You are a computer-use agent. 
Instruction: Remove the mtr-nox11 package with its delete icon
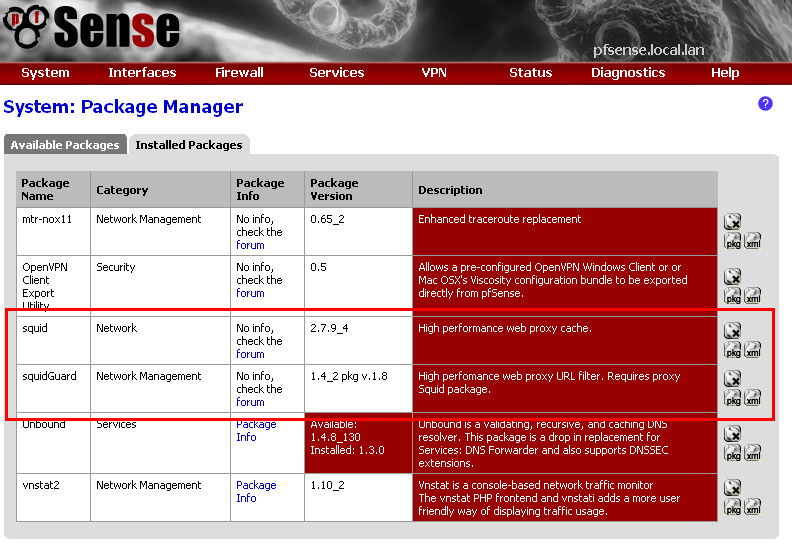pos(732,221)
